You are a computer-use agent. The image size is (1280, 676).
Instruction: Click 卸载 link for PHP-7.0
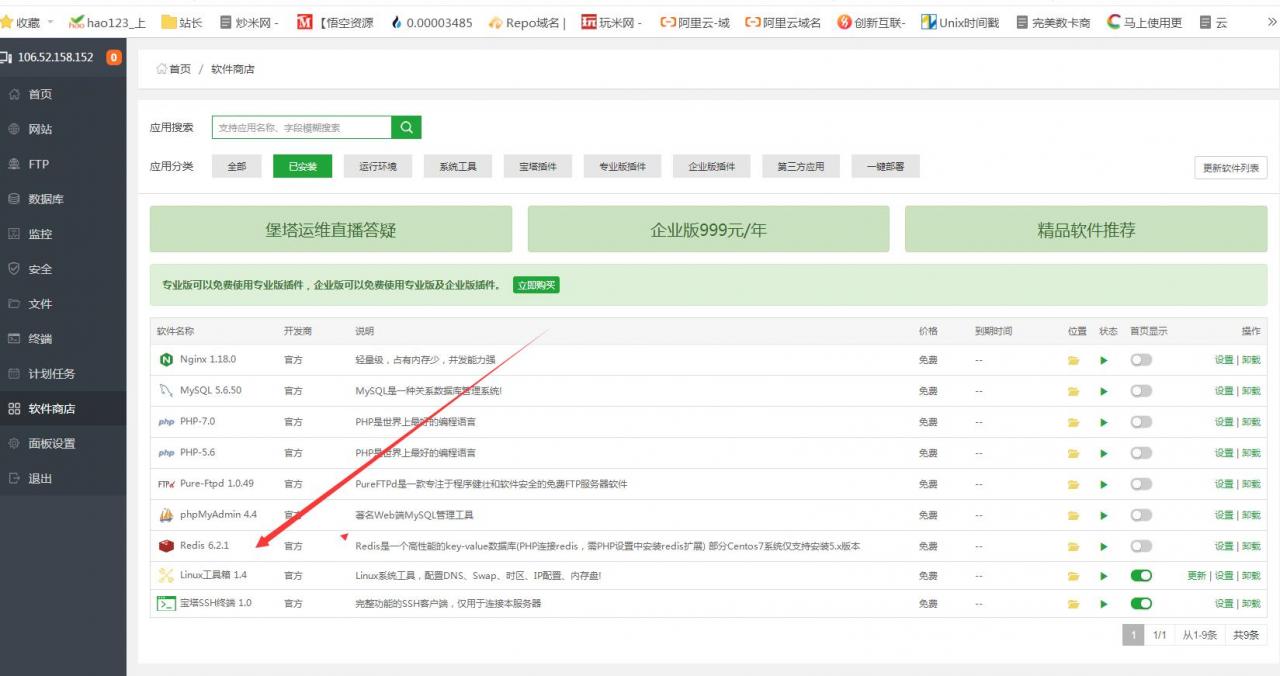click(x=1251, y=422)
